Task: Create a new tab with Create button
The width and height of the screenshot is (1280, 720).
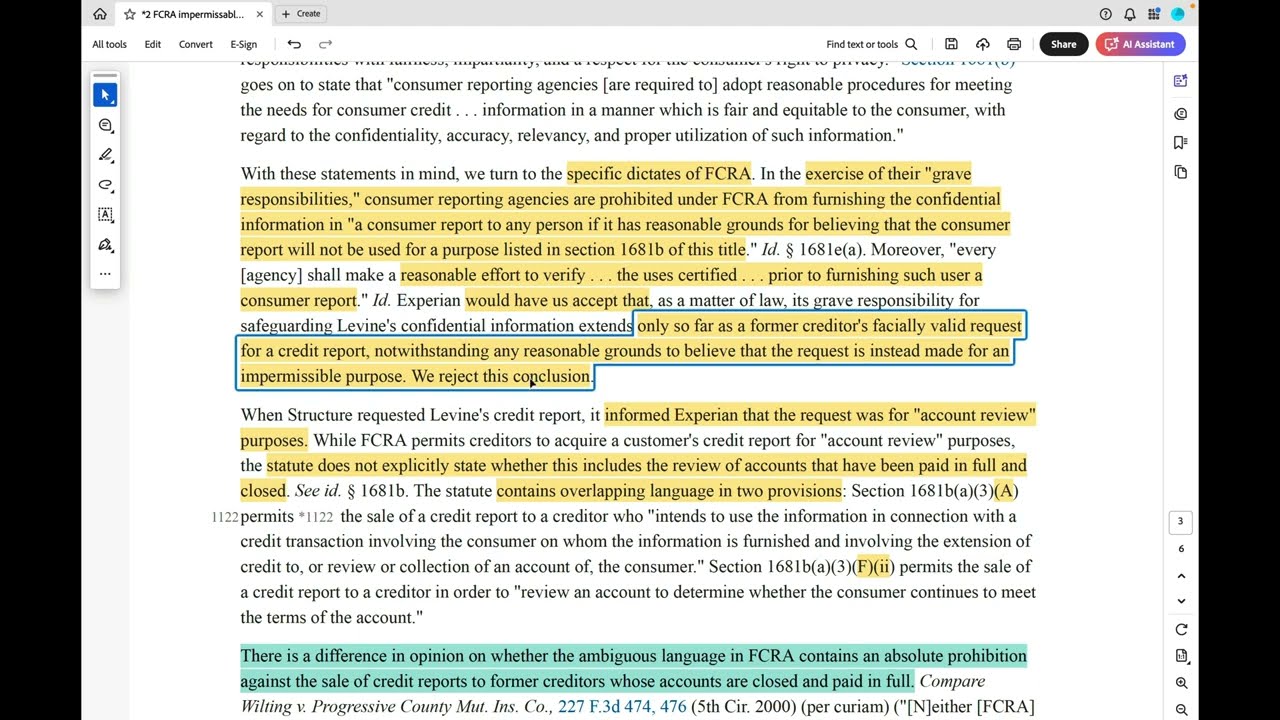Action: coord(301,14)
